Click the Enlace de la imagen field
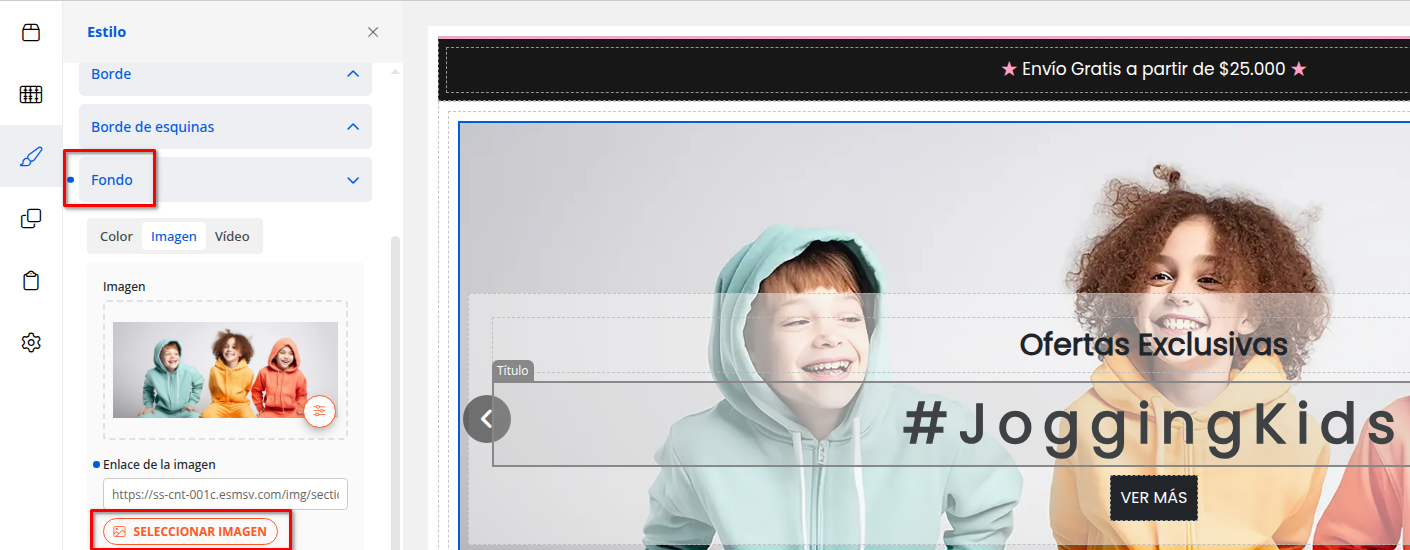Image resolution: width=1410 pixels, height=550 pixels. click(225, 494)
